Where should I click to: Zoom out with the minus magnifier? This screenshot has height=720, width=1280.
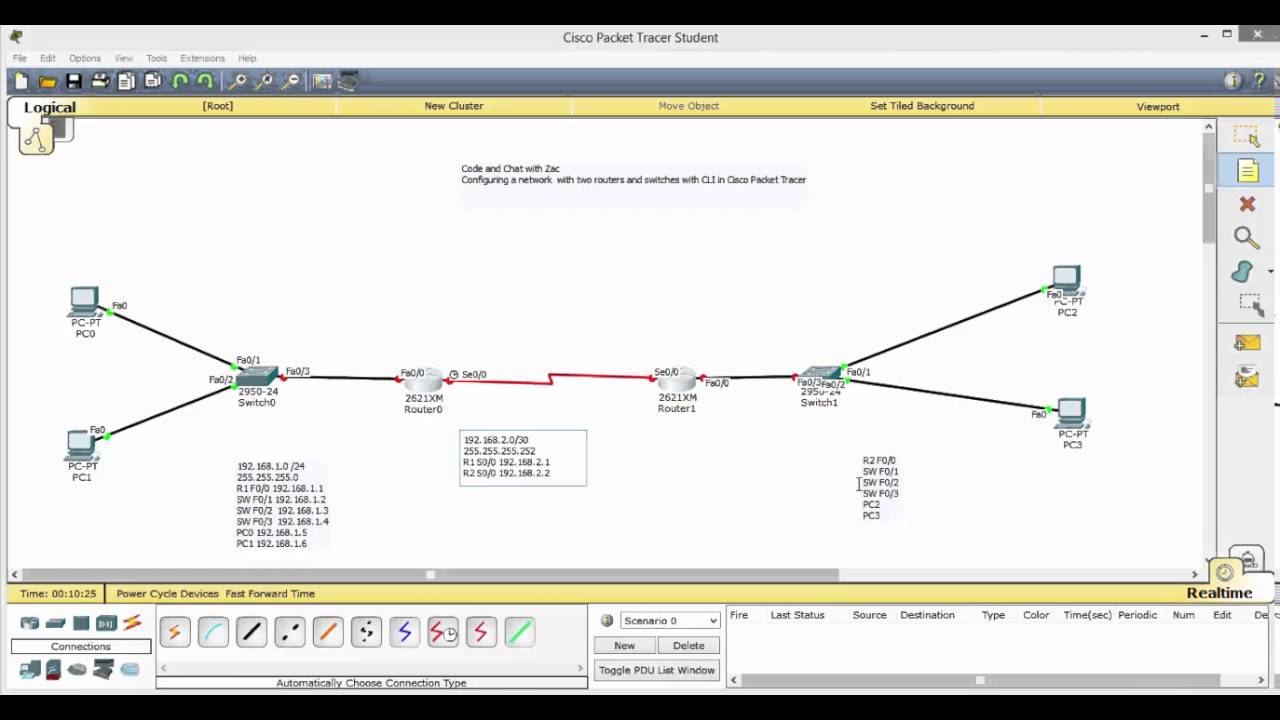point(290,81)
